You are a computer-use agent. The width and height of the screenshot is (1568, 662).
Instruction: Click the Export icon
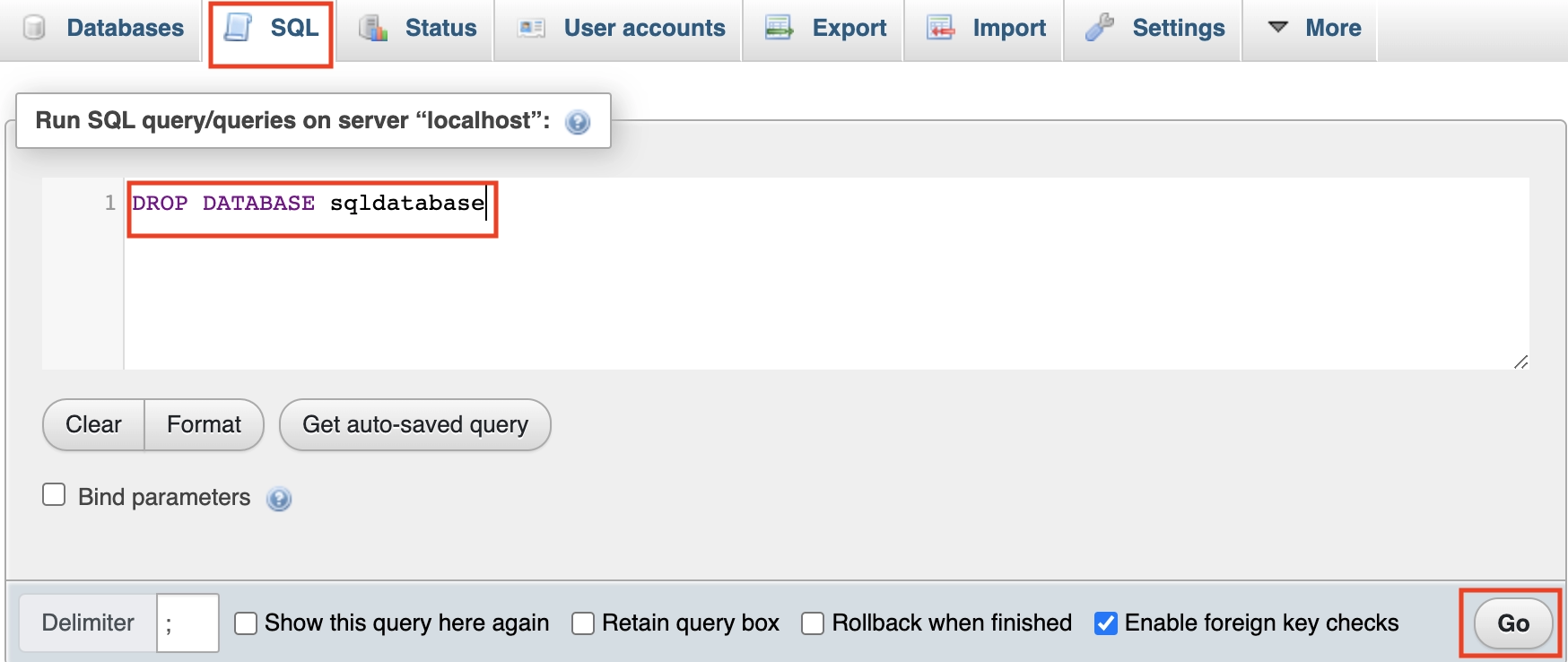click(779, 28)
